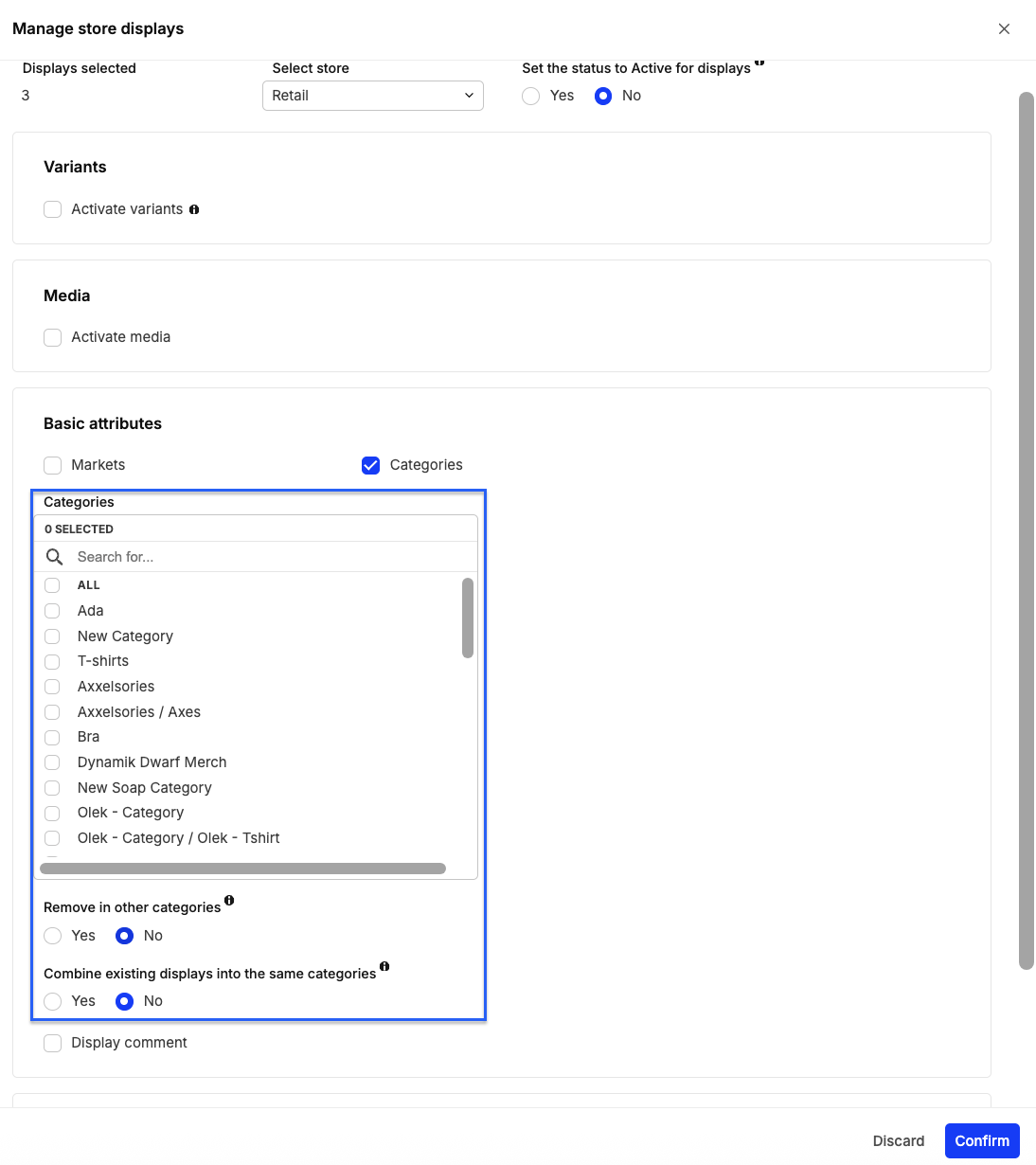Enable the Activate media checkbox
This screenshot has height=1165, width=1036.
pos(53,337)
